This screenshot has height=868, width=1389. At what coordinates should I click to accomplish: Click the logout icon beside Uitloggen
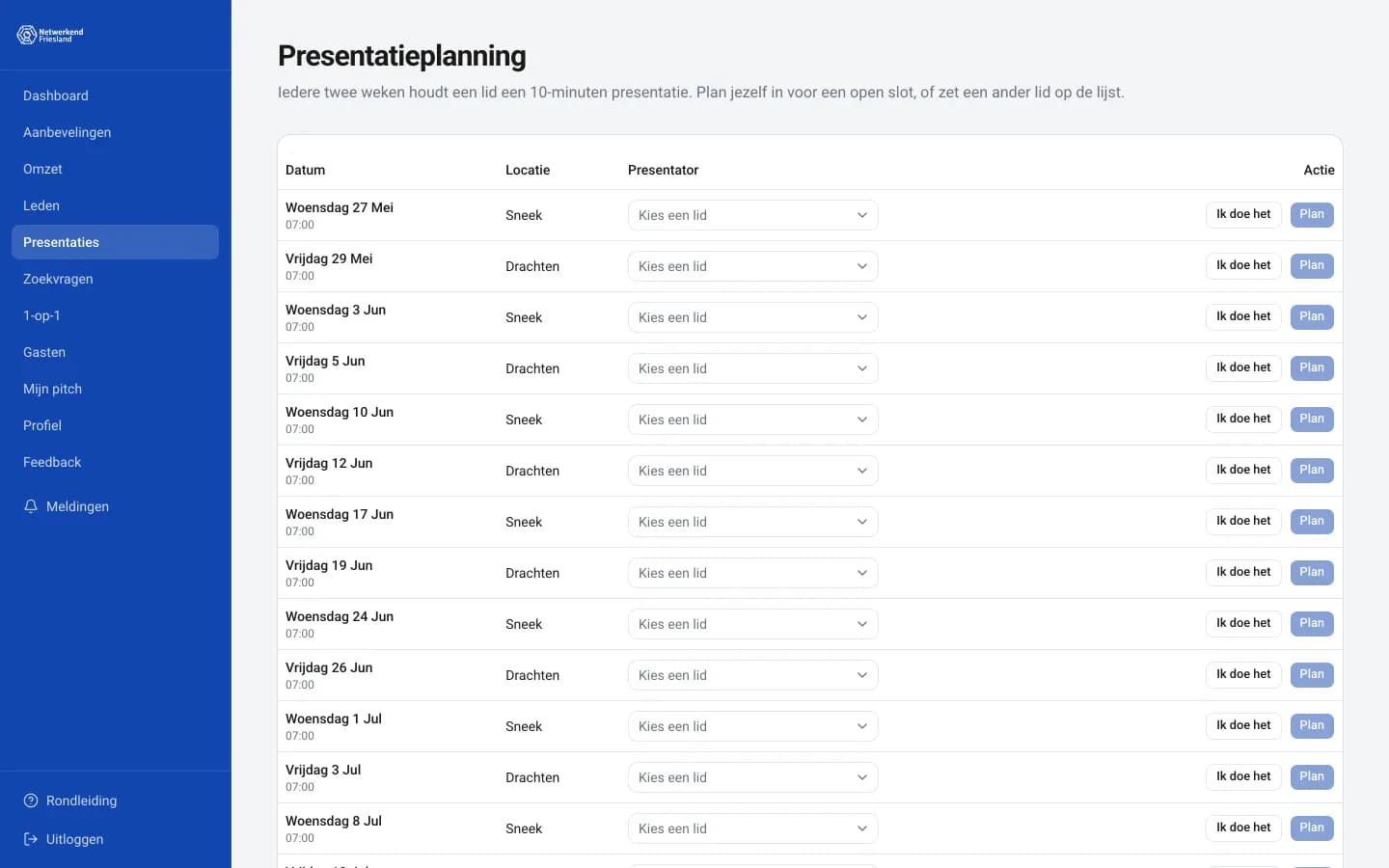(x=31, y=839)
